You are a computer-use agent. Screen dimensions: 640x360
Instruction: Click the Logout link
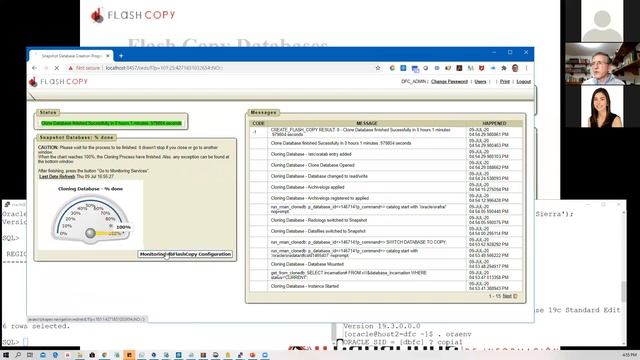524,82
